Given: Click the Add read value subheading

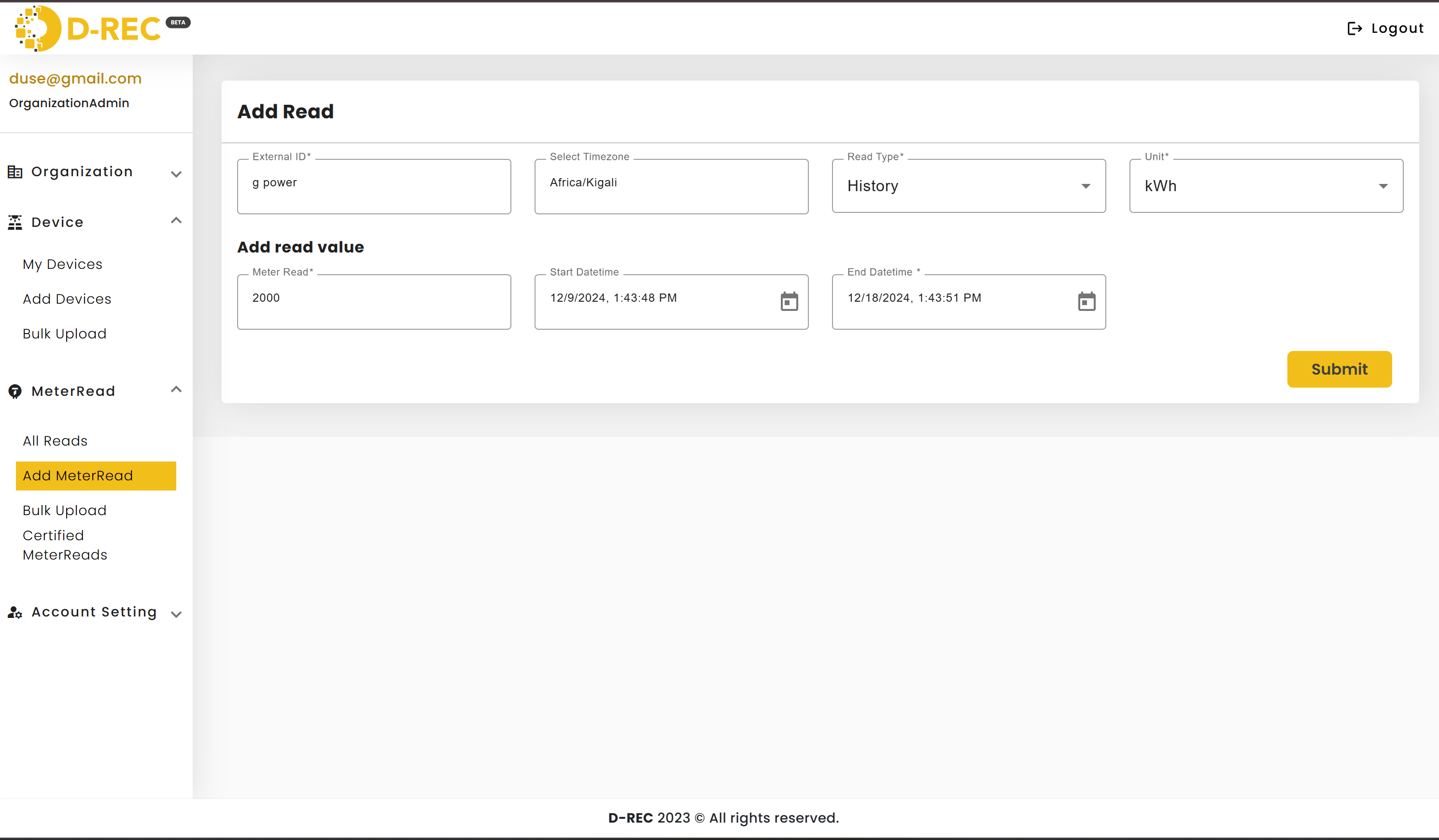Looking at the screenshot, I should click(x=300, y=247).
